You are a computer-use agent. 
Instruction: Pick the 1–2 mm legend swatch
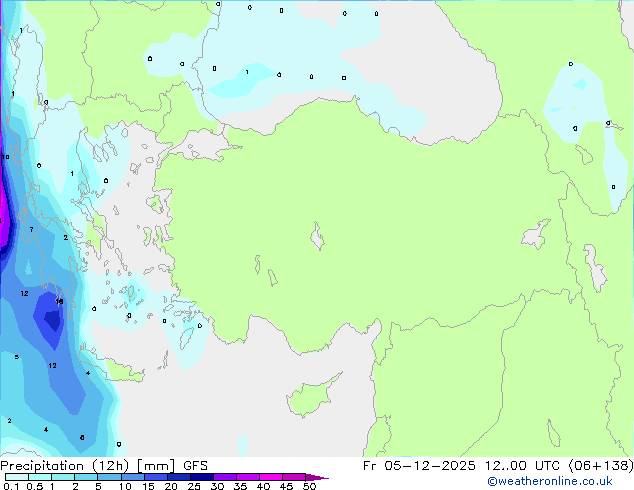point(63,477)
